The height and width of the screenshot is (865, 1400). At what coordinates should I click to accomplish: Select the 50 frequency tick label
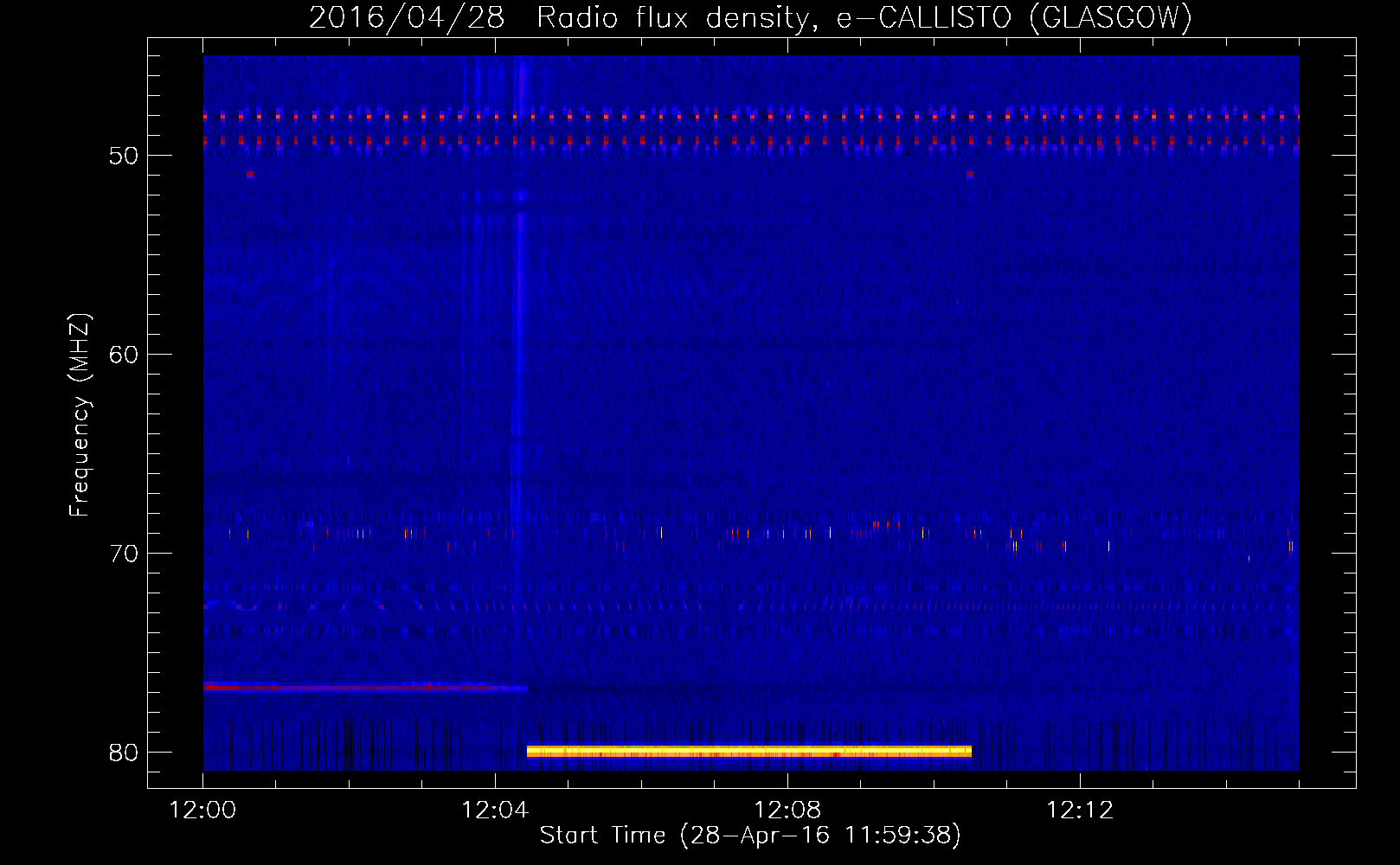pyautogui.click(x=124, y=156)
